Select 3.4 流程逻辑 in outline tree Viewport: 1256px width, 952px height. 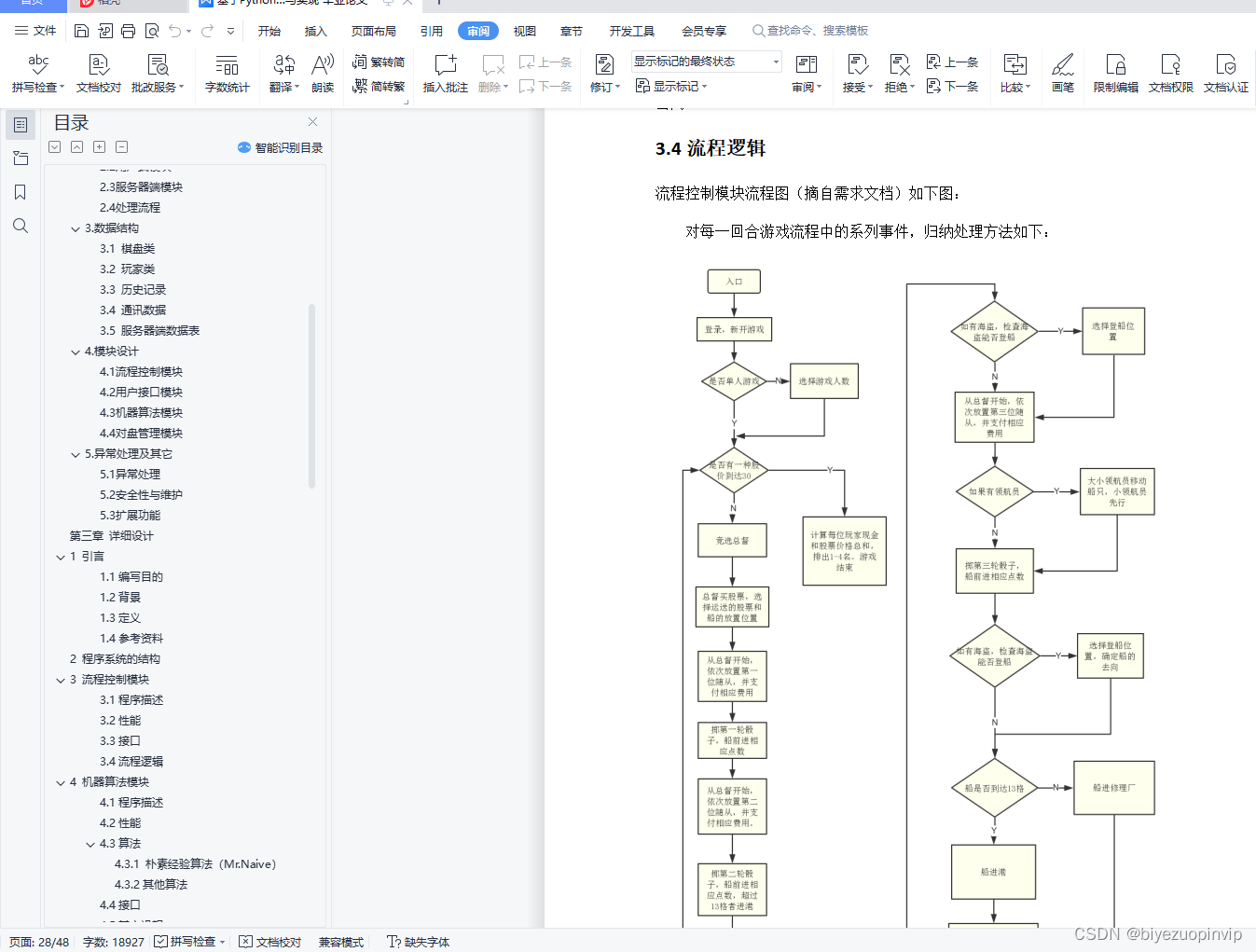tap(131, 762)
